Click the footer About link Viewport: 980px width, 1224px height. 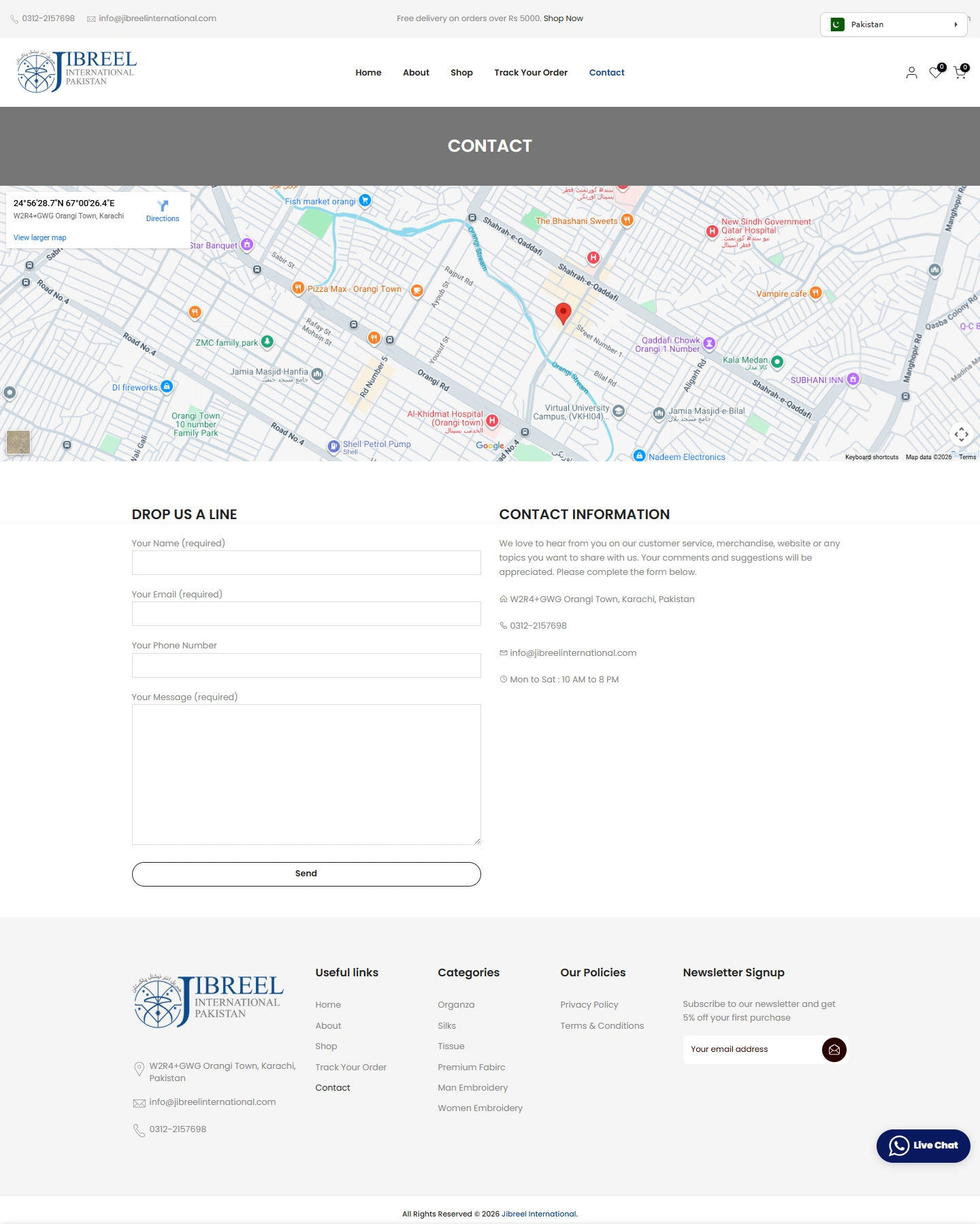point(329,1026)
